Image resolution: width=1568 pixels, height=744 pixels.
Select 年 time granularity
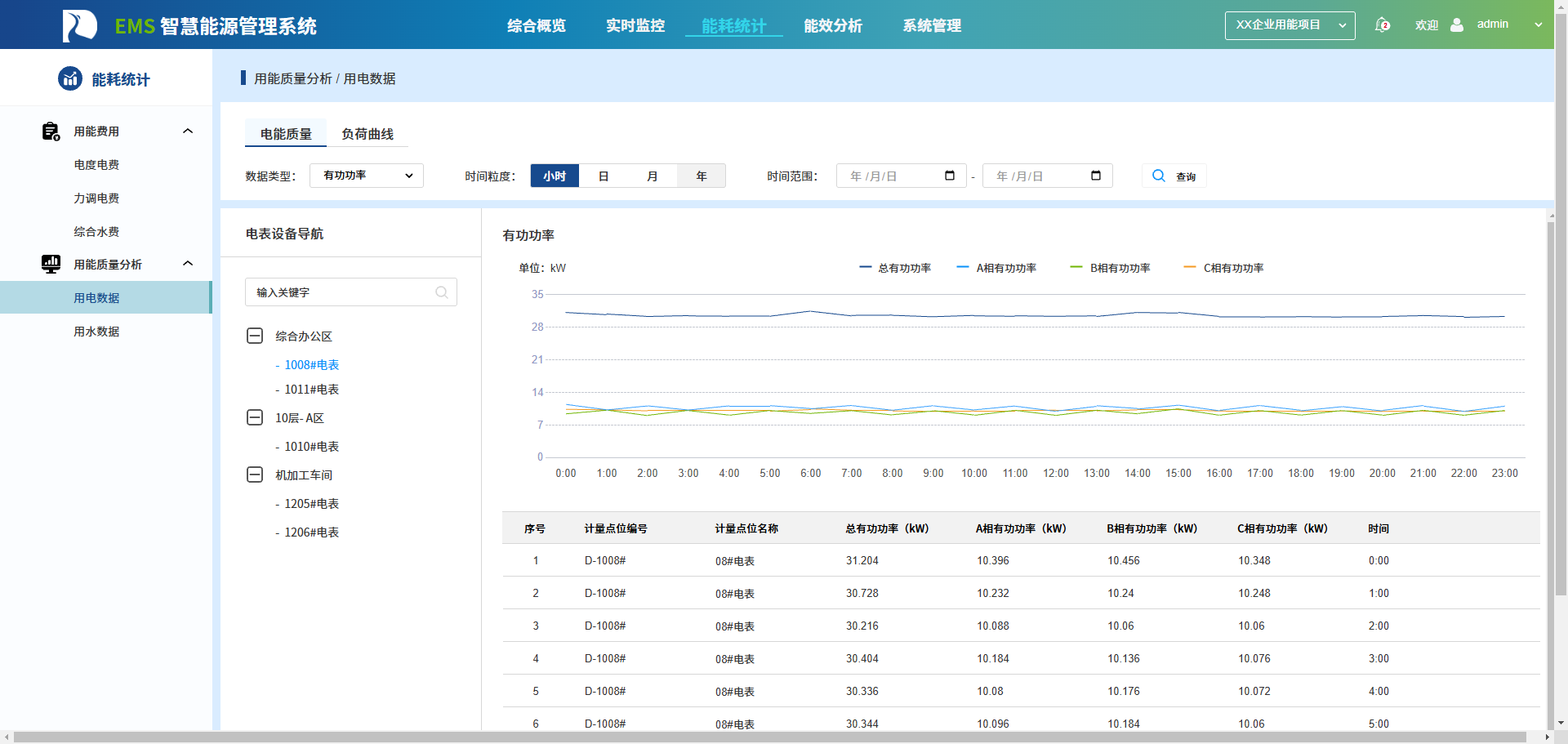point(702,176)
